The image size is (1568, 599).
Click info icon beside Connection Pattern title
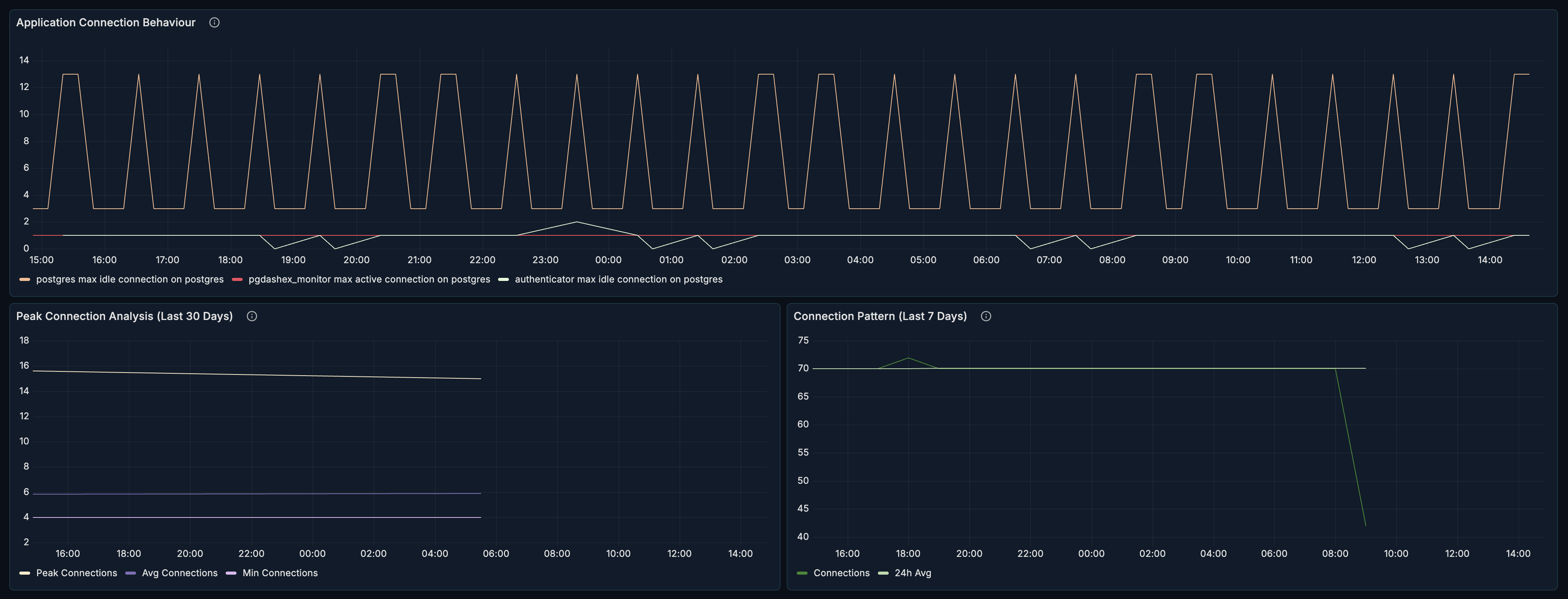(x=986, y=316)
